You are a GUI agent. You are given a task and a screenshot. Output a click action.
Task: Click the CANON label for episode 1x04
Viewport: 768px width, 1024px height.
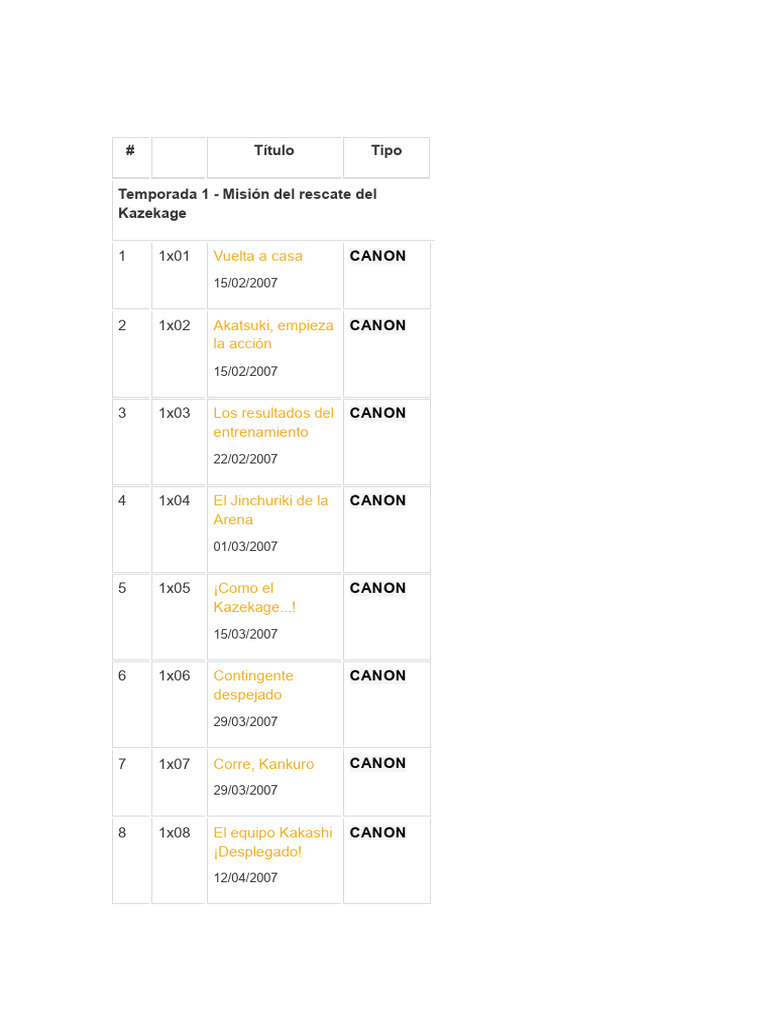pyautogui.click(x=378, y=501)
